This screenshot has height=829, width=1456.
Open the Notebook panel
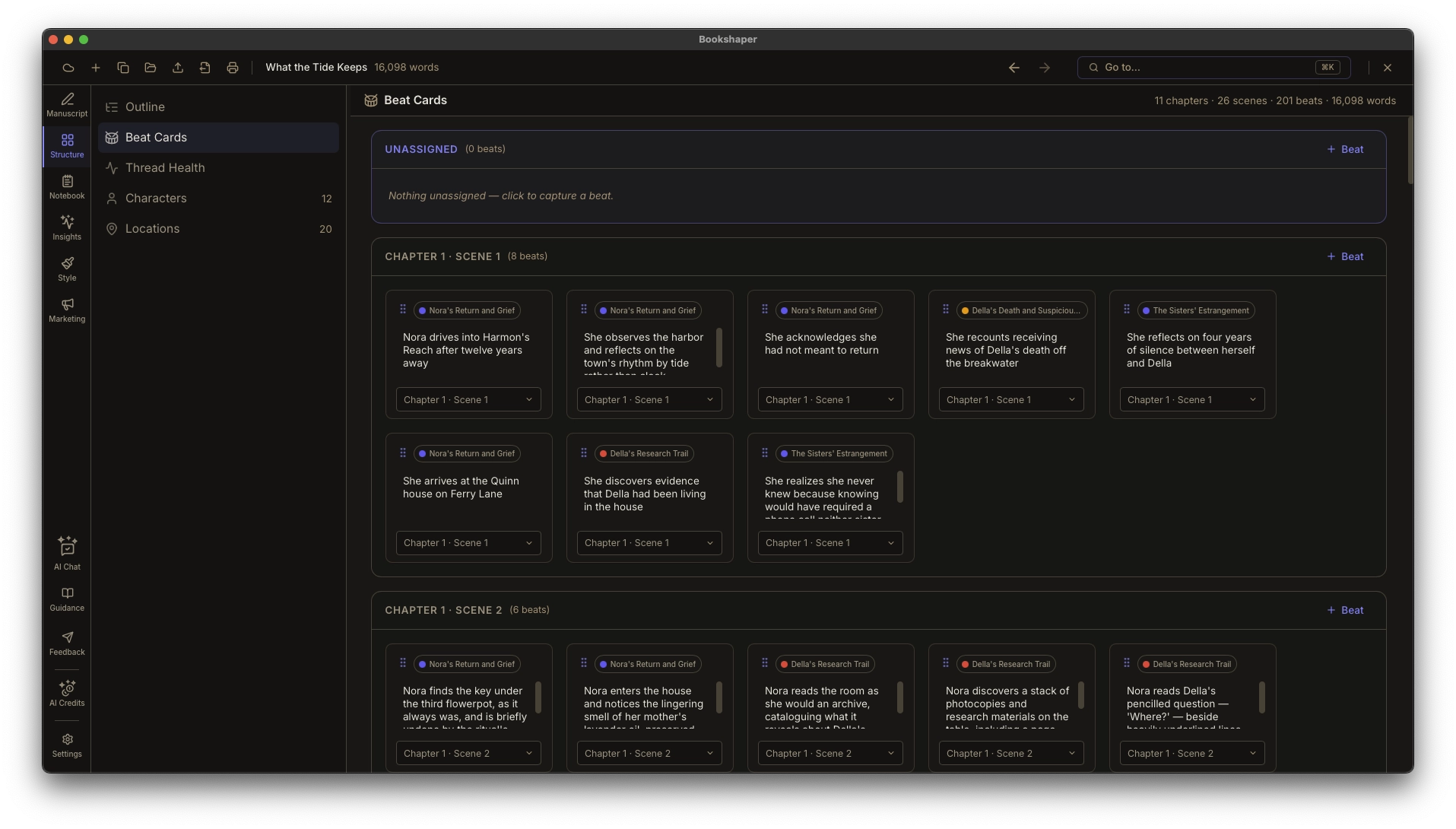(67, 187)
